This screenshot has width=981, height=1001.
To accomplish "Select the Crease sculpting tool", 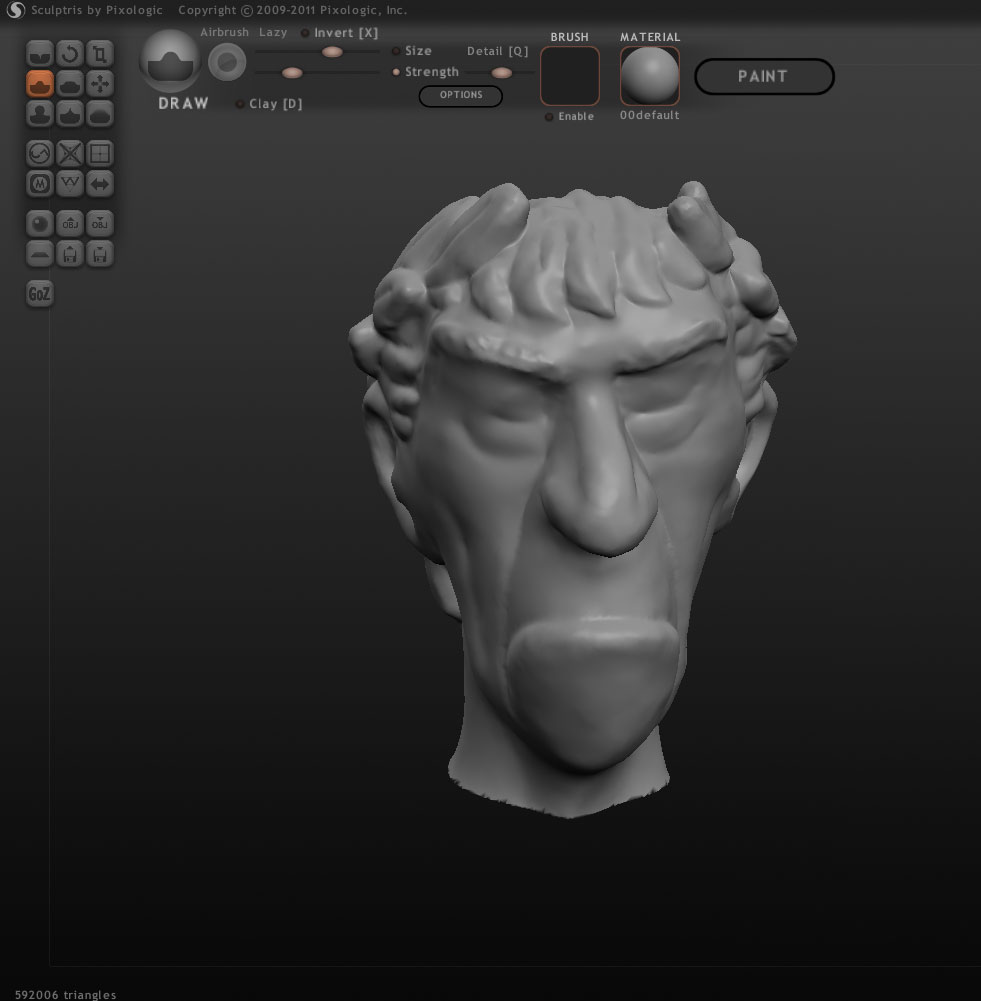I will pos(40,54).
